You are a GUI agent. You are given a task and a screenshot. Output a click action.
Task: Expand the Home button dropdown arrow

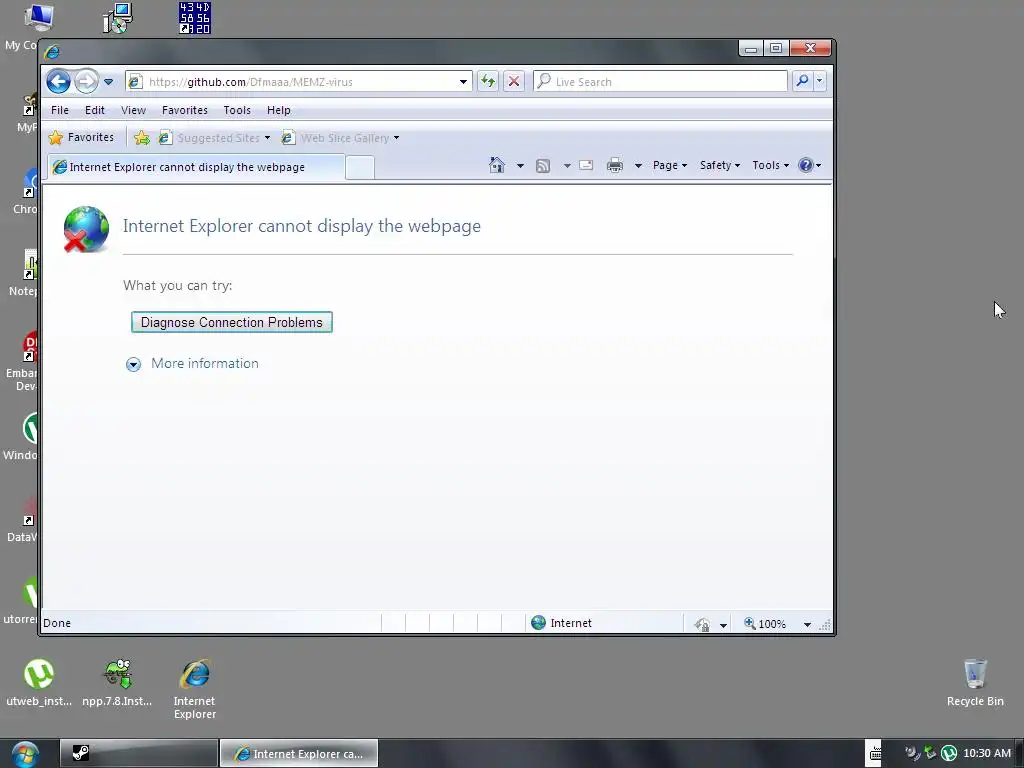(x=520, y=166)
